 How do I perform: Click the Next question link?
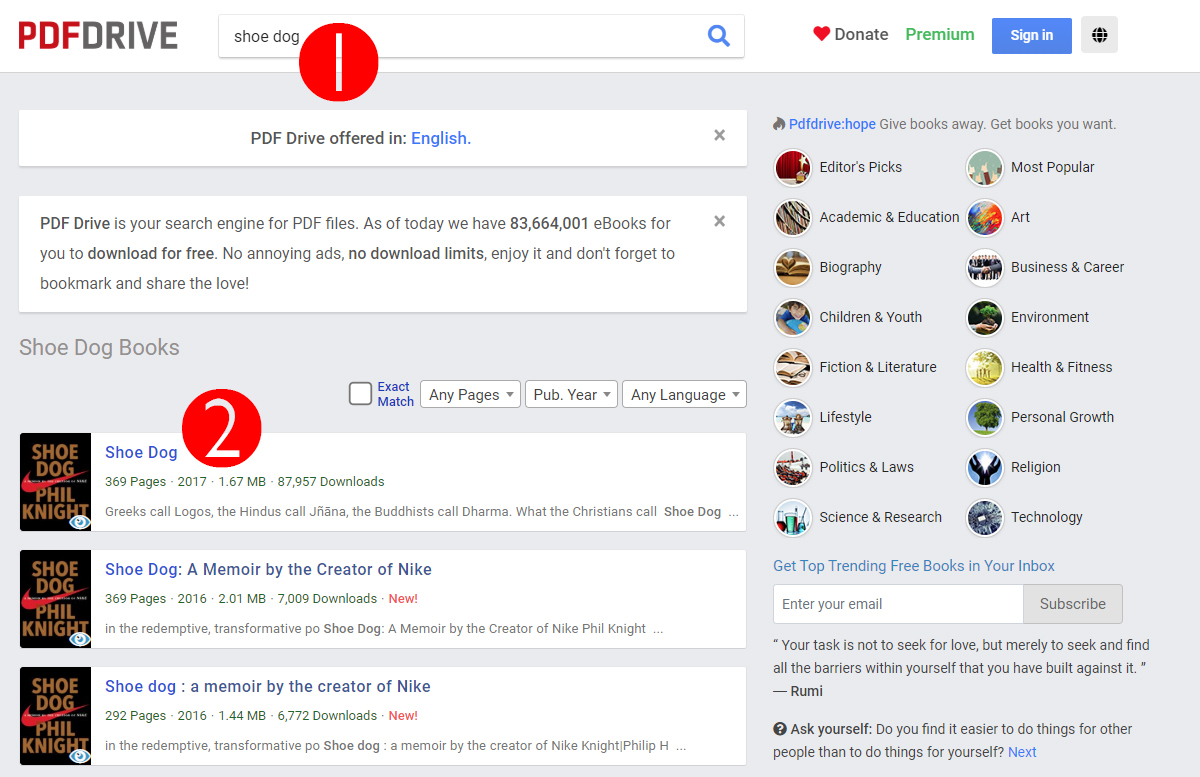coord(1022,752)
